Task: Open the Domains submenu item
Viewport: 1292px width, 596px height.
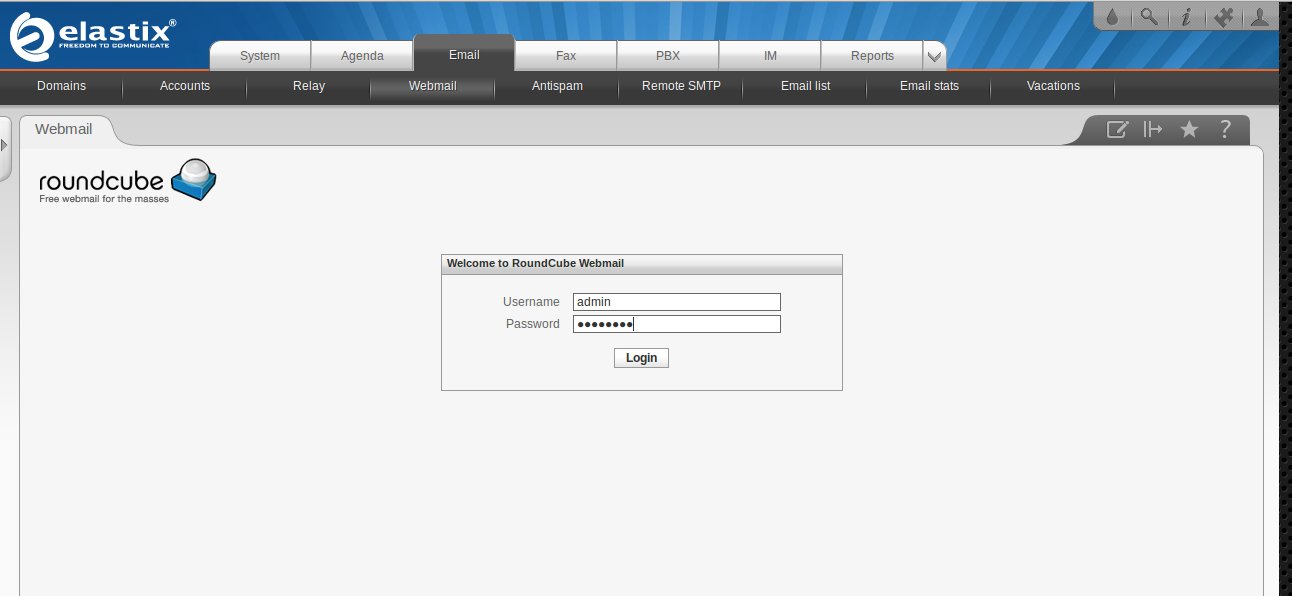Action: [62, 86]
